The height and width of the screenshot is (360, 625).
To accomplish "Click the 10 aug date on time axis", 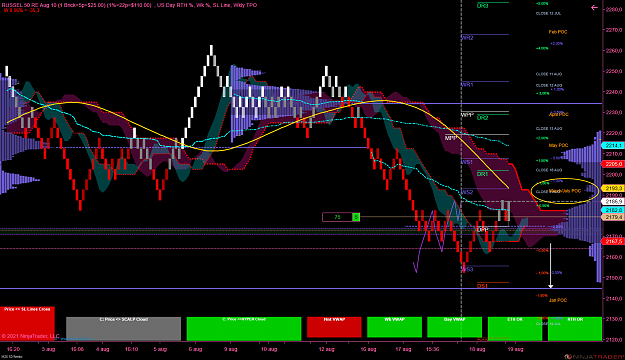I will tap(269, 349).
